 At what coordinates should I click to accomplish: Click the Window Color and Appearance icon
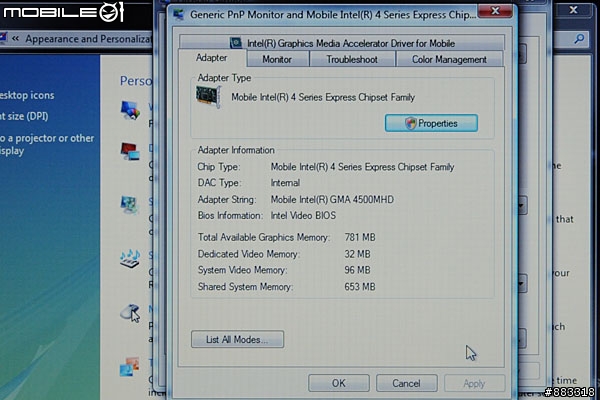[x=130, y=110]
